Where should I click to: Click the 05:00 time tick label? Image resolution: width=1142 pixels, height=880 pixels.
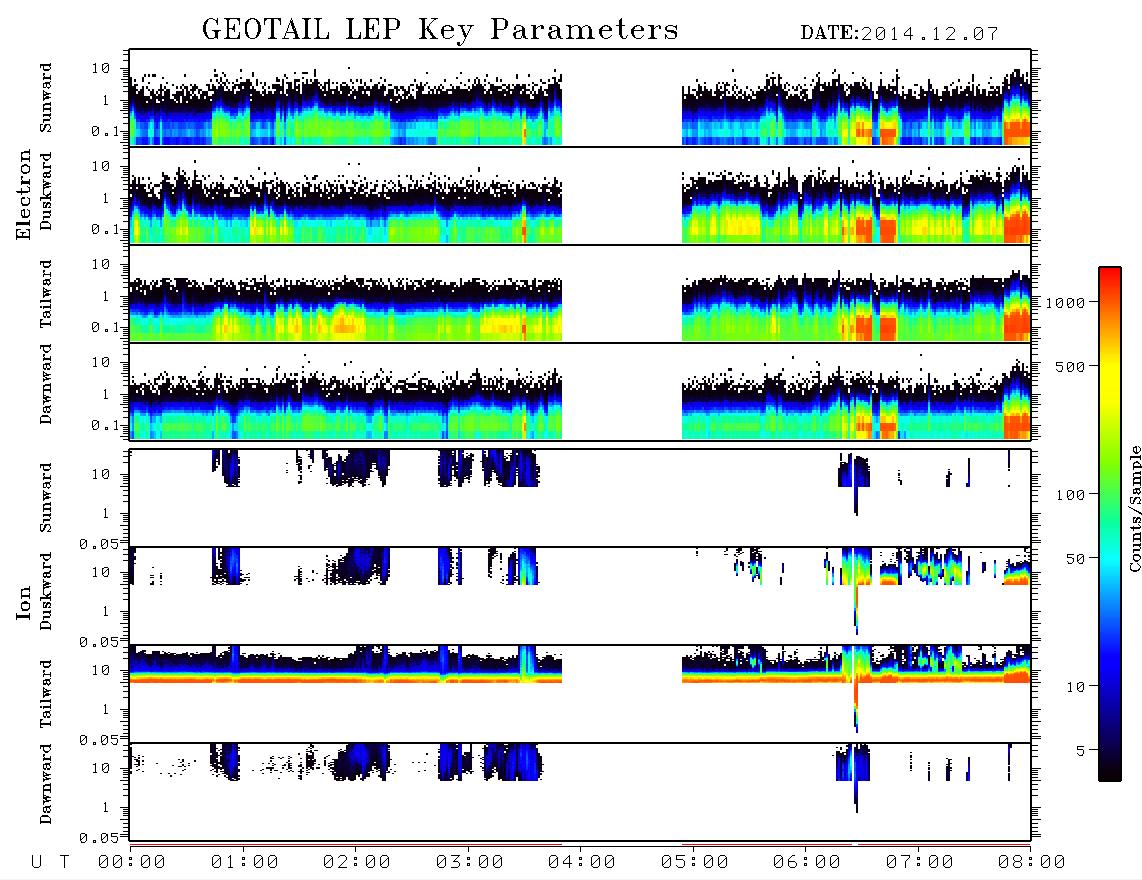coord(695,863)
